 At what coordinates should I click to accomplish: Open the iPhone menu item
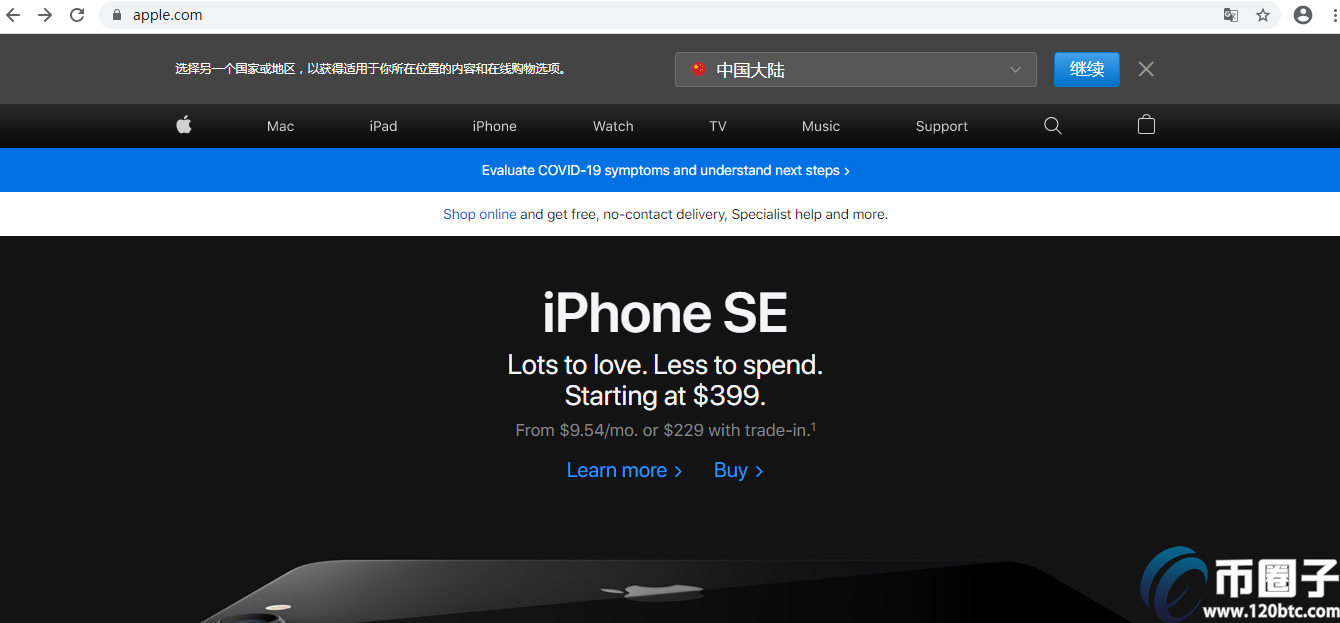tap(495, 126)
